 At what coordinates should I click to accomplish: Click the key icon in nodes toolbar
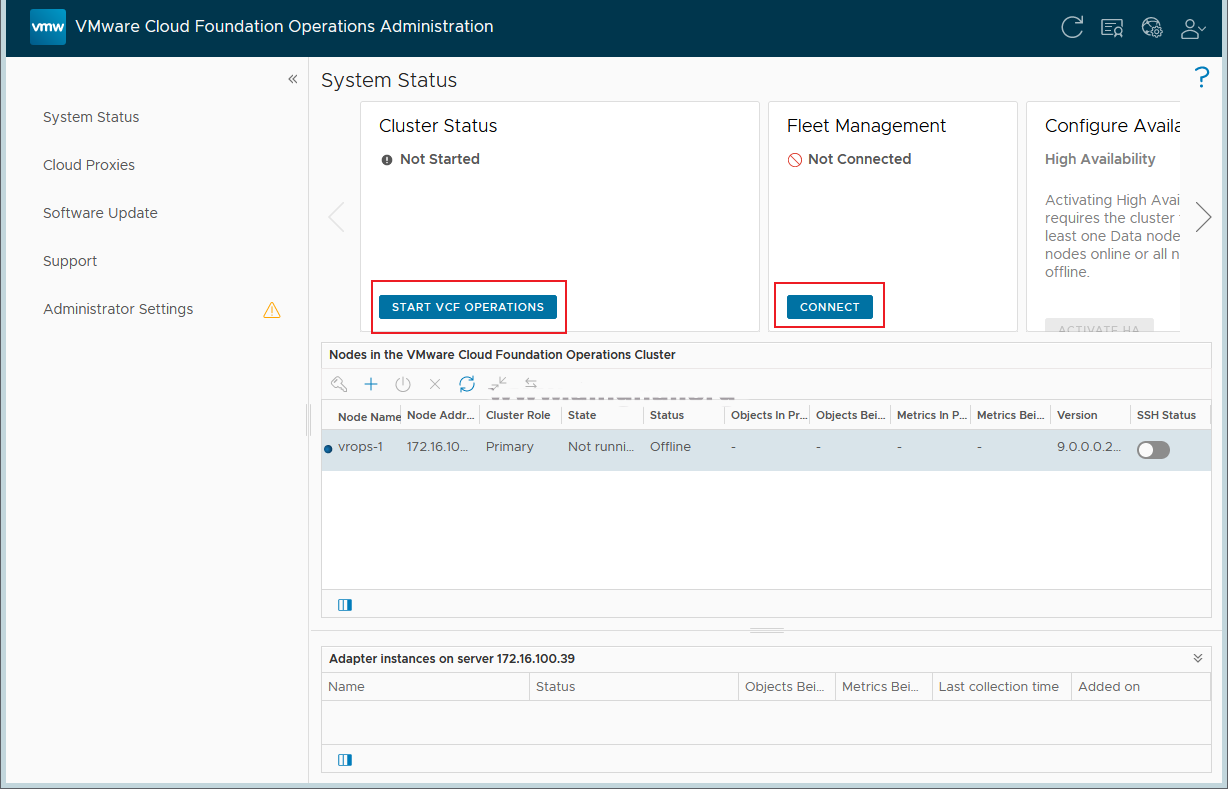[339, 384]
